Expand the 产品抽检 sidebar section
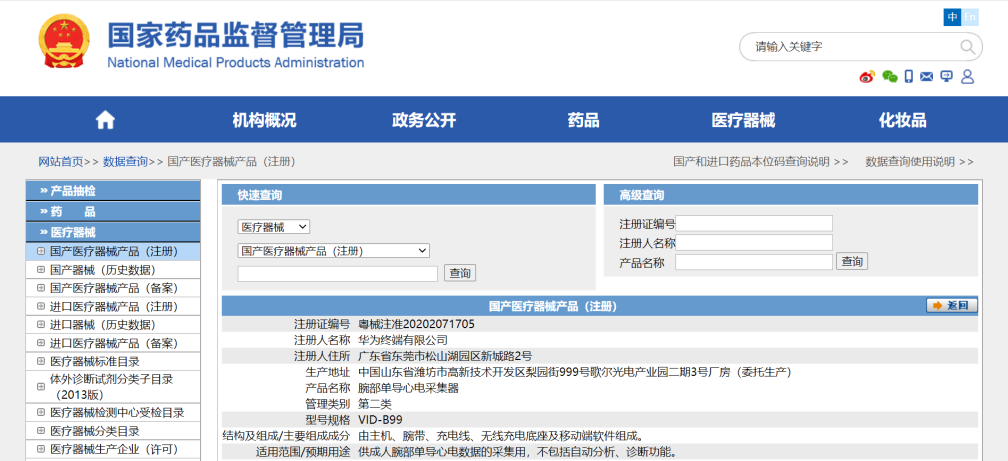This screenshot has height=461, width=1008. click(x=113, y=191)
